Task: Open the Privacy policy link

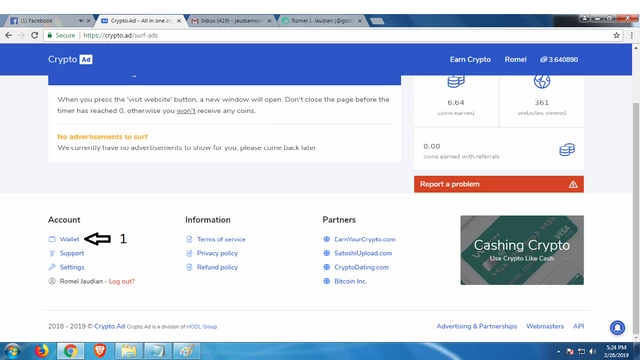Action: [217, 253]
